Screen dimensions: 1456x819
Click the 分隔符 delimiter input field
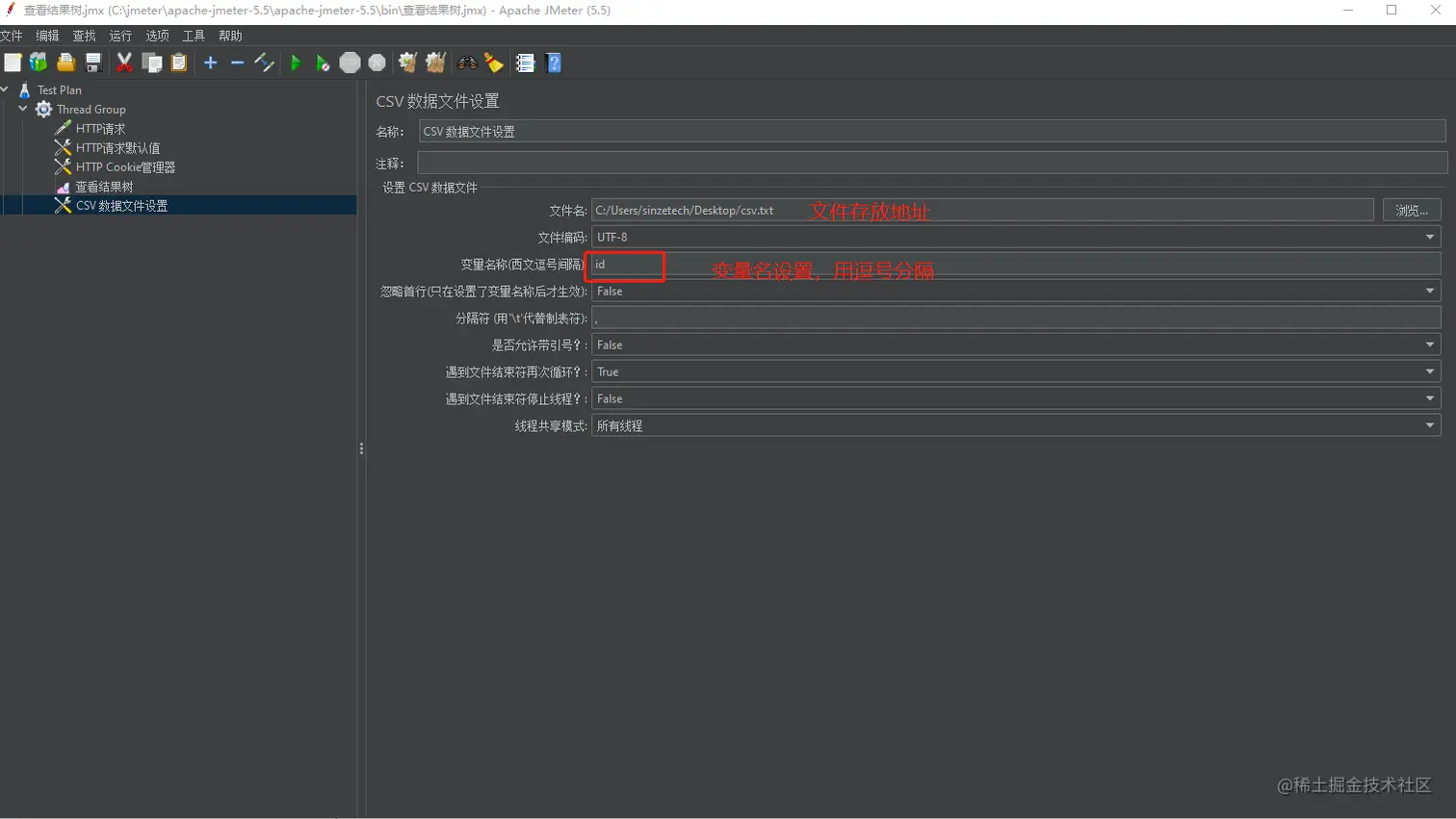tap(1016, 318)
